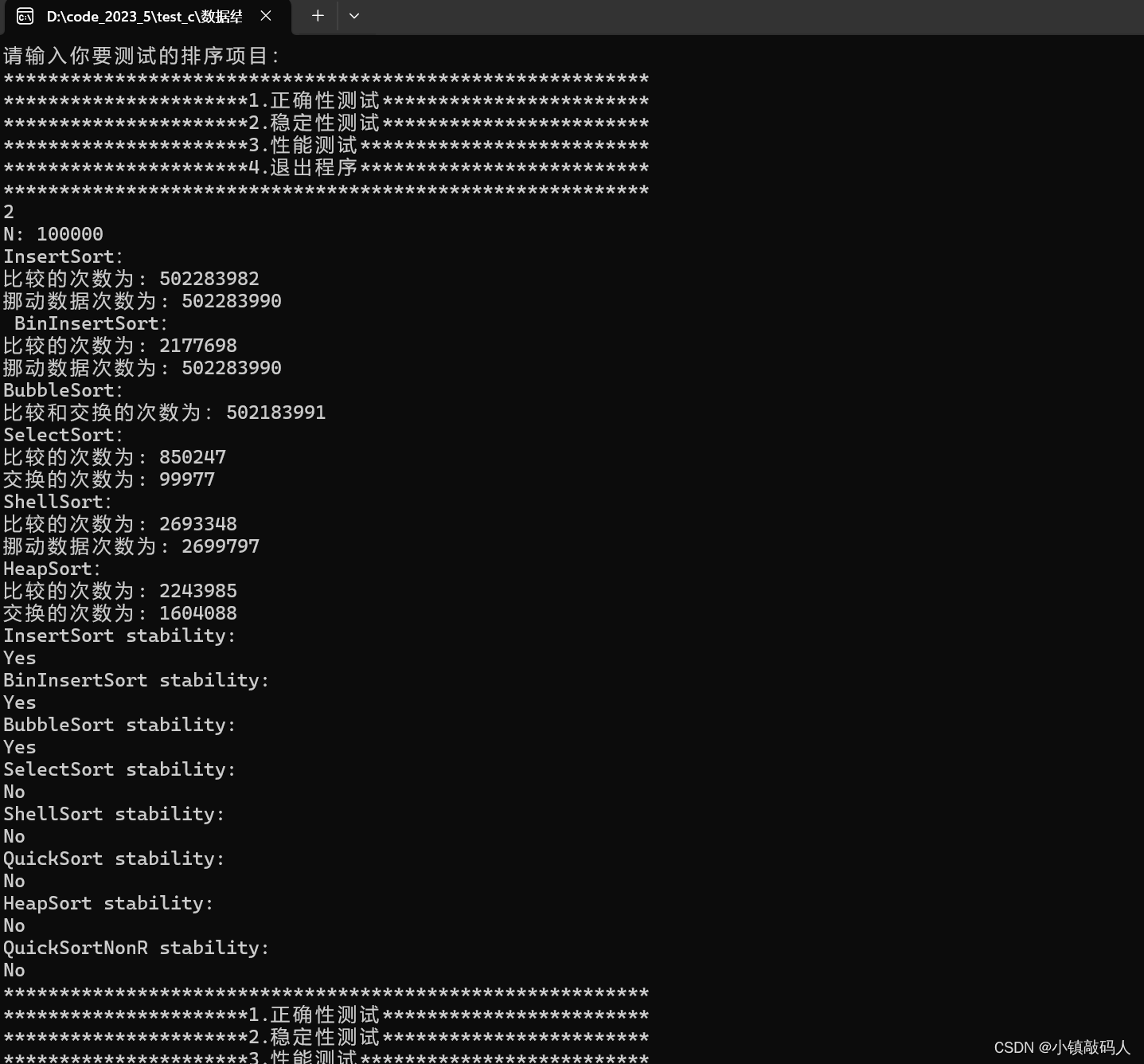
Task: Click the No result under QuickSortNonR stability
Action: [14, 970]
